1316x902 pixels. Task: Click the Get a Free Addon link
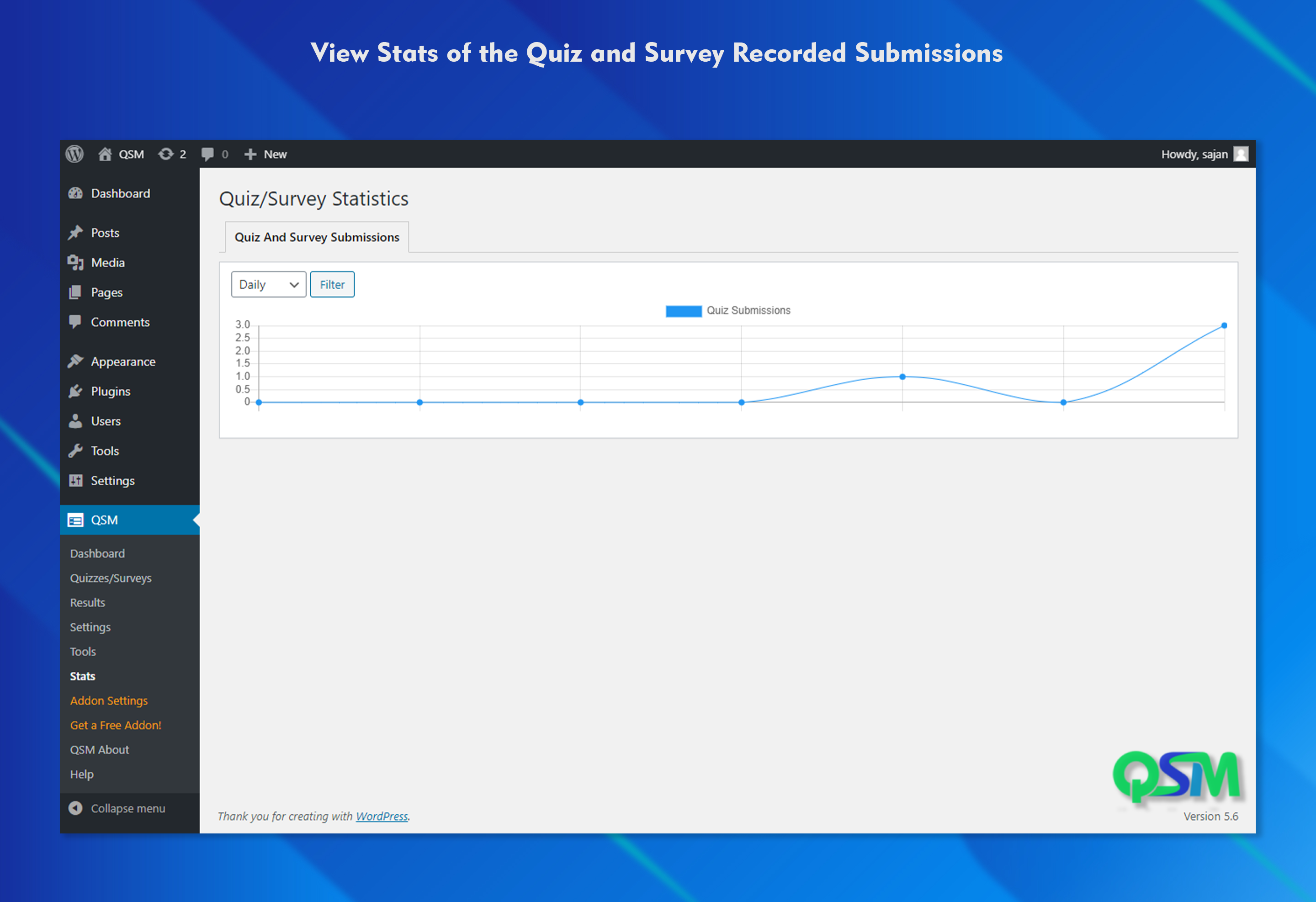point(118,724)
